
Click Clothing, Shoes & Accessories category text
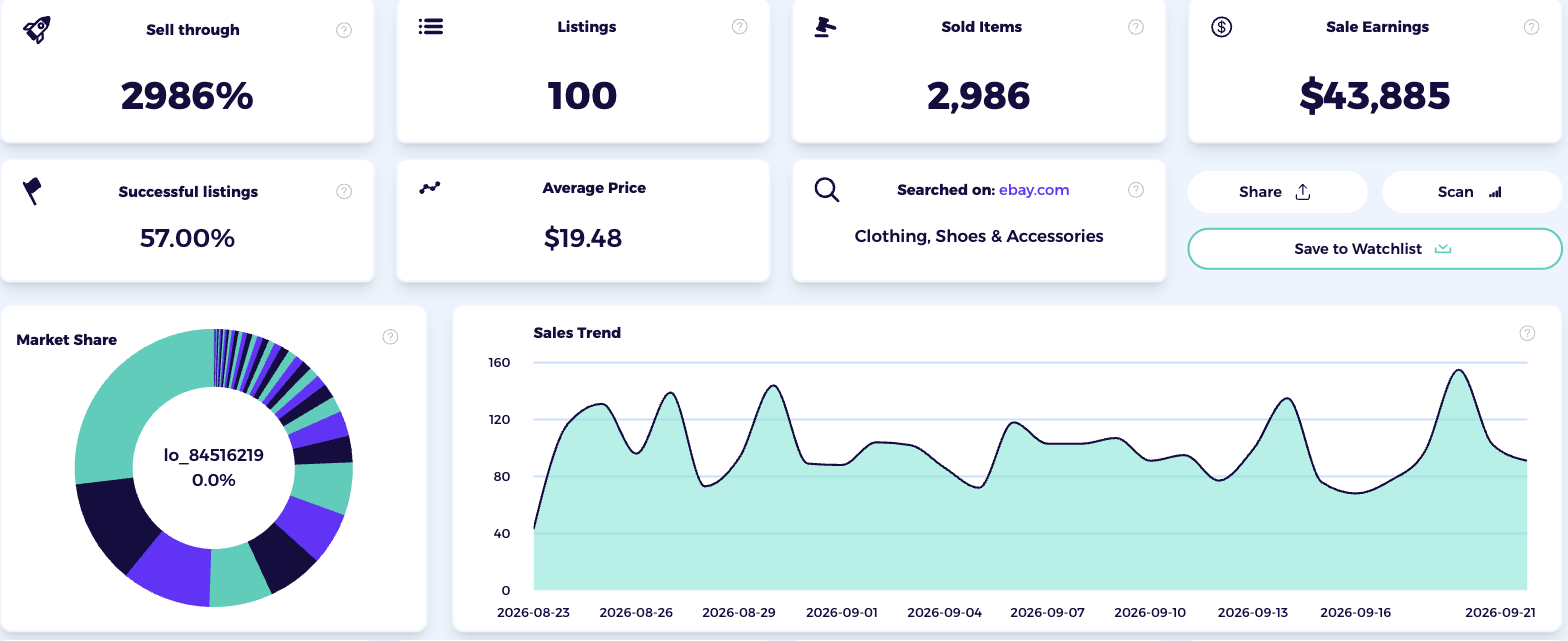pos(979,236)
